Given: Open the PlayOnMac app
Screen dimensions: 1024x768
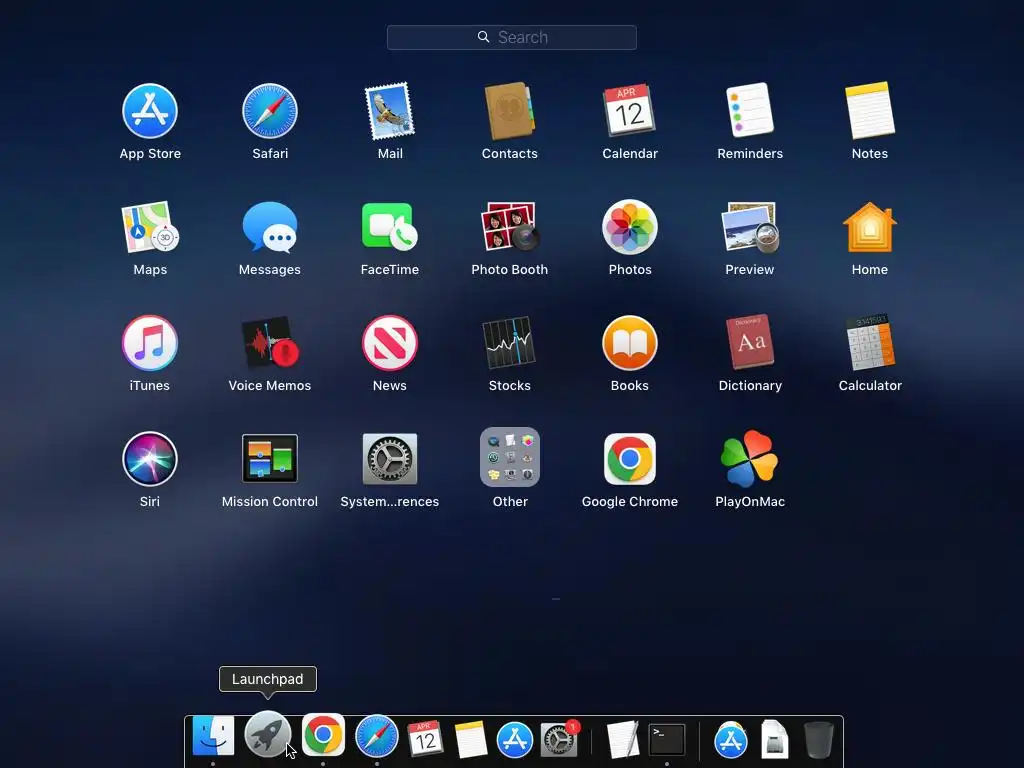Looking at the screenshot, I should (750, 459).
